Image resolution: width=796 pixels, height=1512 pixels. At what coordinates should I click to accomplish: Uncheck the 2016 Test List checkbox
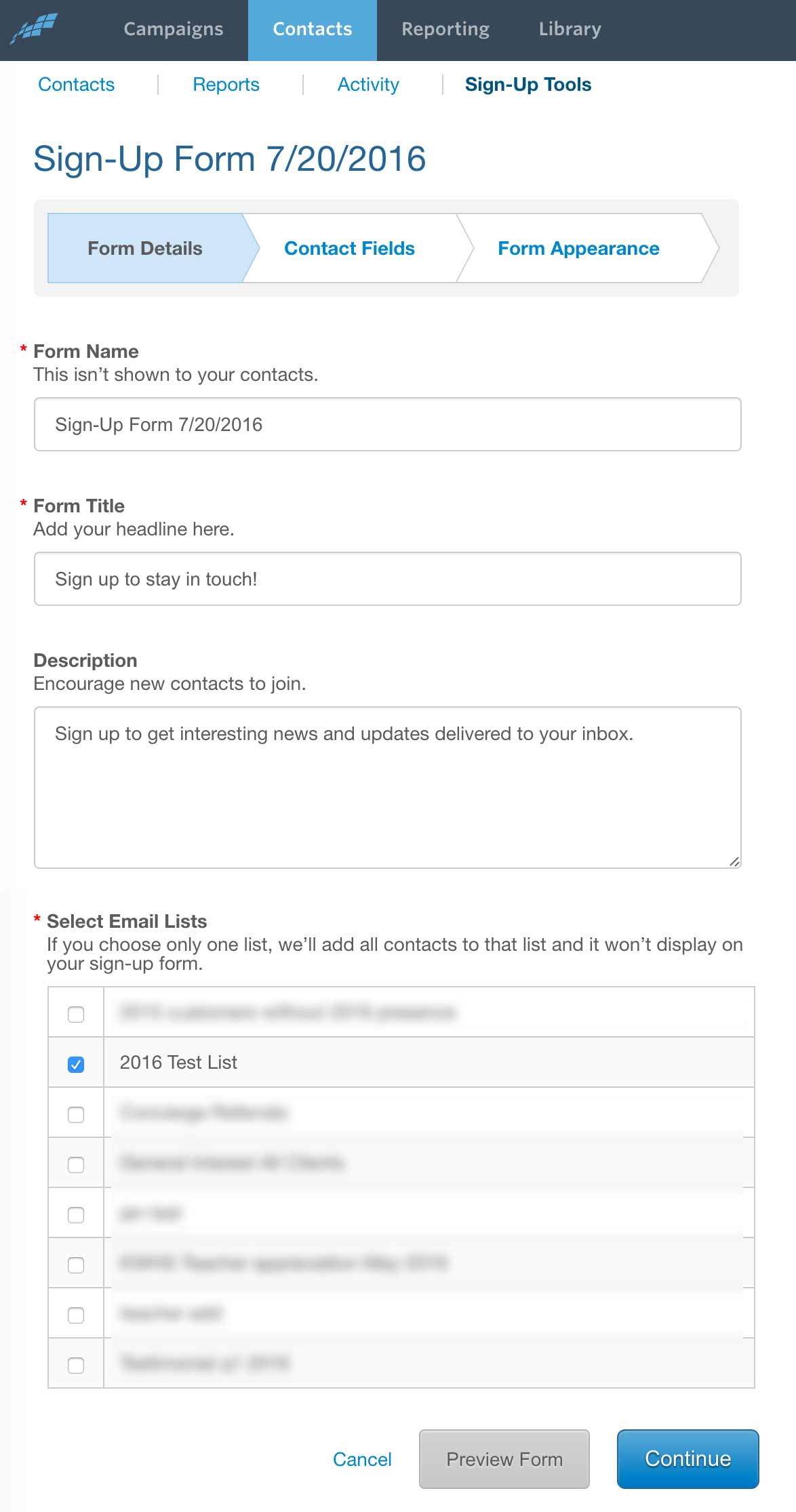pos(76,1064)
